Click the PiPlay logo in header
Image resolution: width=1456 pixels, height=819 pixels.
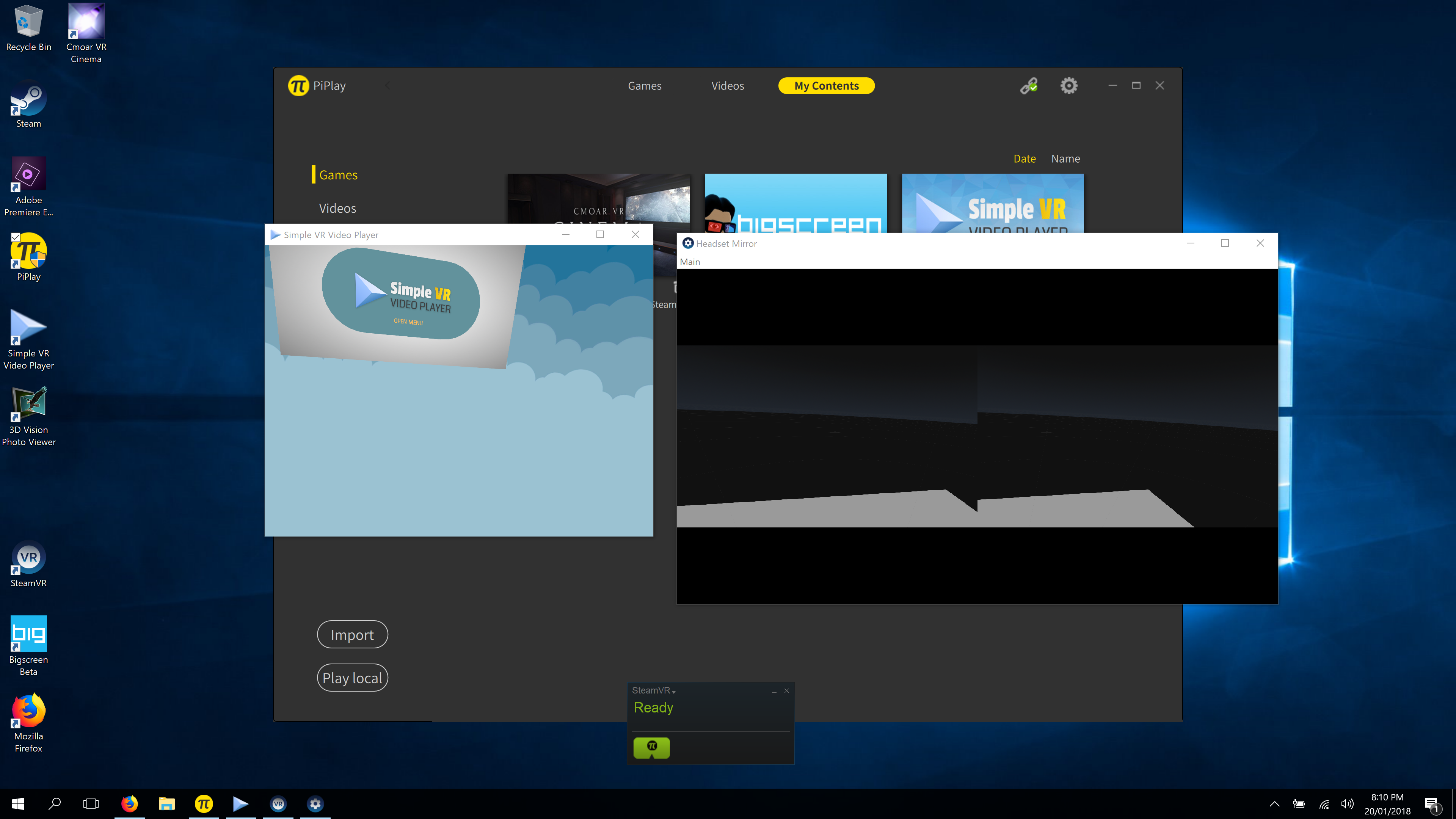coord(298,86)
